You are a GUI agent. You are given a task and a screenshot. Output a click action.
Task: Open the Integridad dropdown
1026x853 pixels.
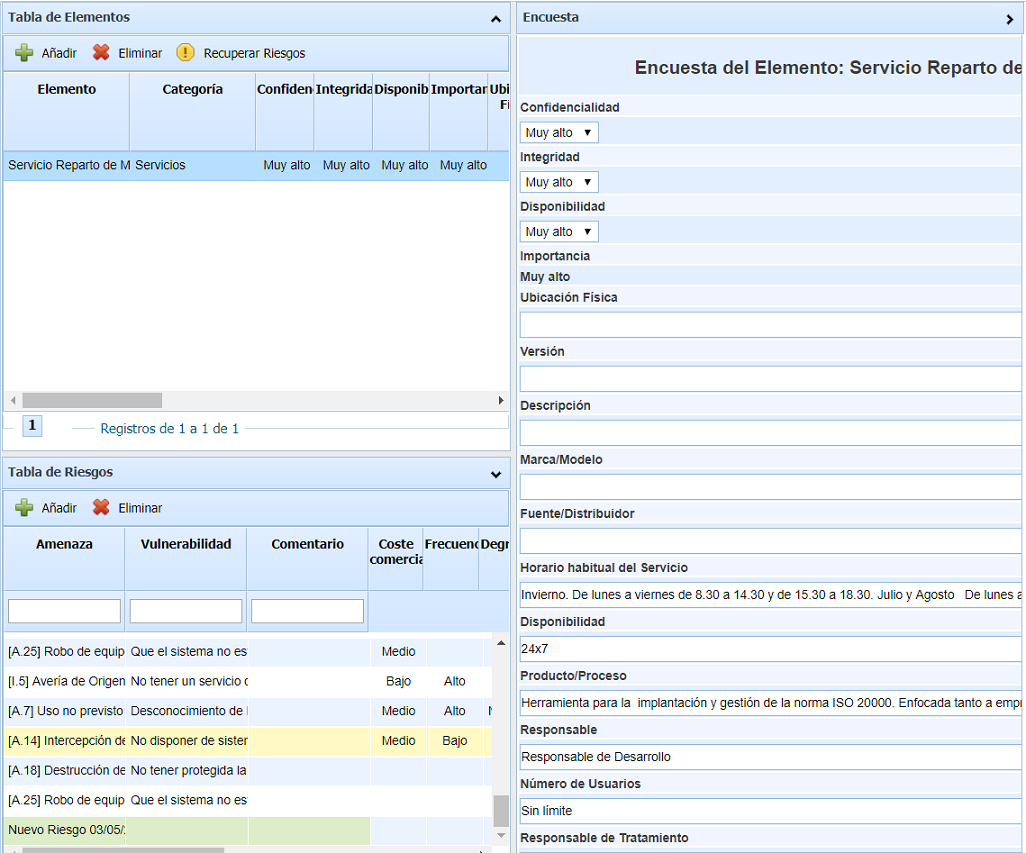559,182
